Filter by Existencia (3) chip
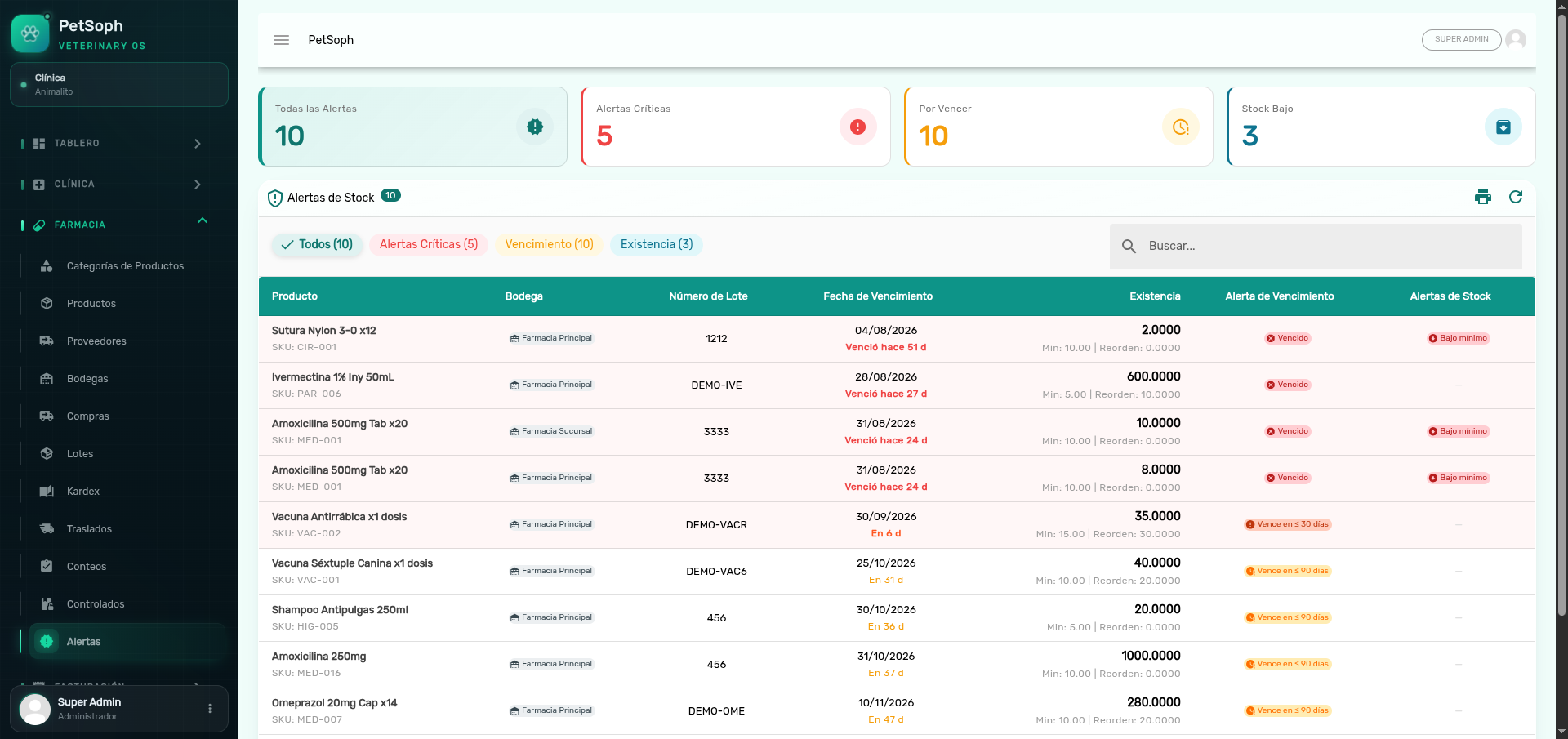 (657, 244)
